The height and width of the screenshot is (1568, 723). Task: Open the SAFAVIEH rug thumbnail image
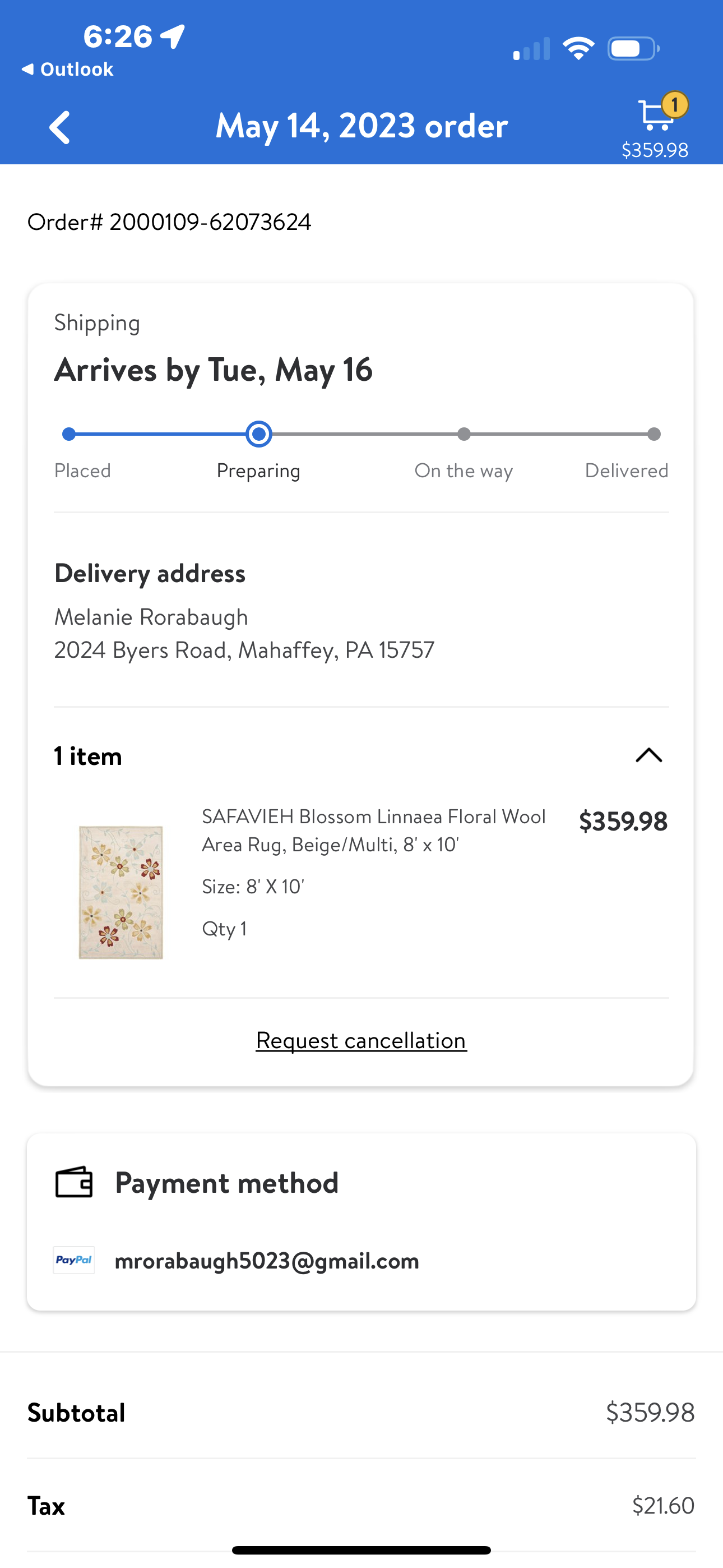point(121,892)
